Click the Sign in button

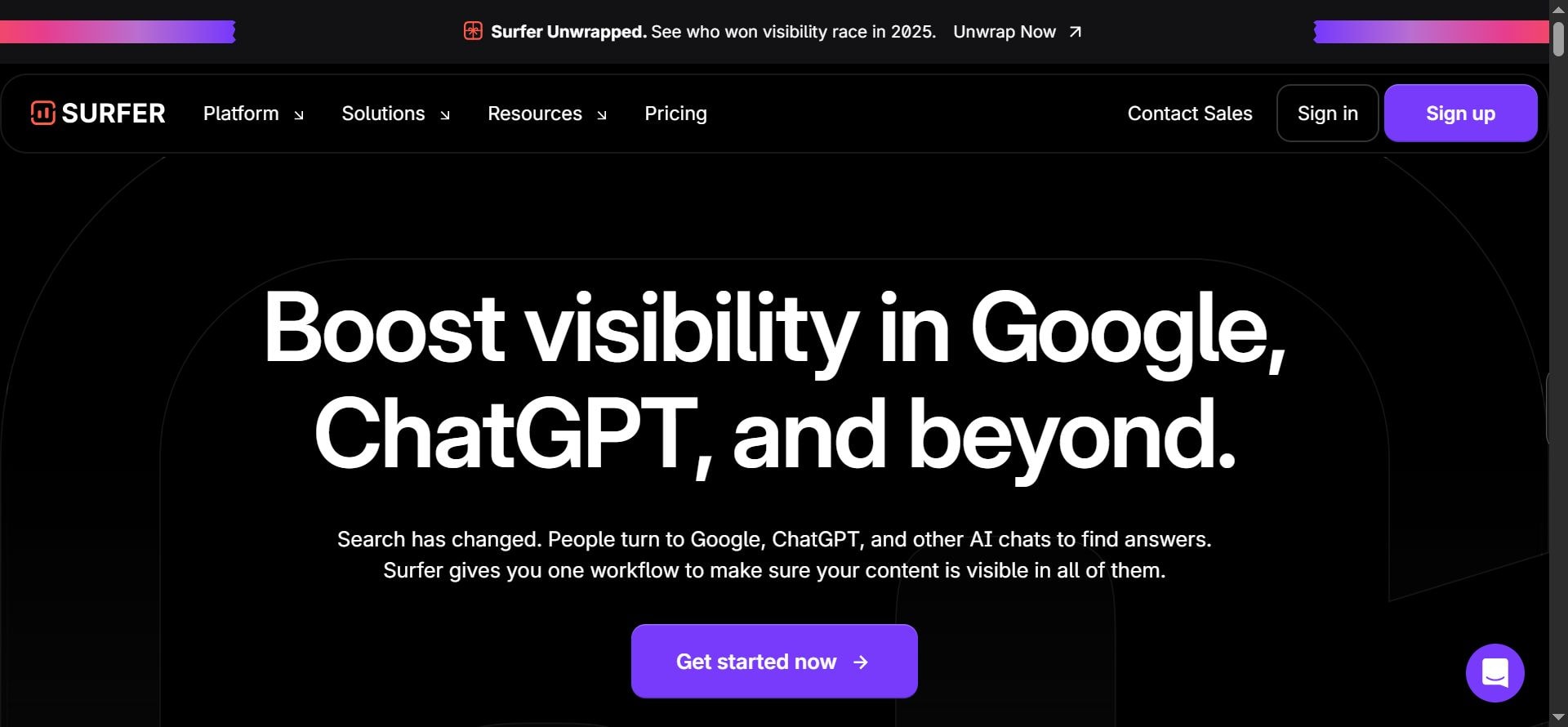click(1327, 114)
